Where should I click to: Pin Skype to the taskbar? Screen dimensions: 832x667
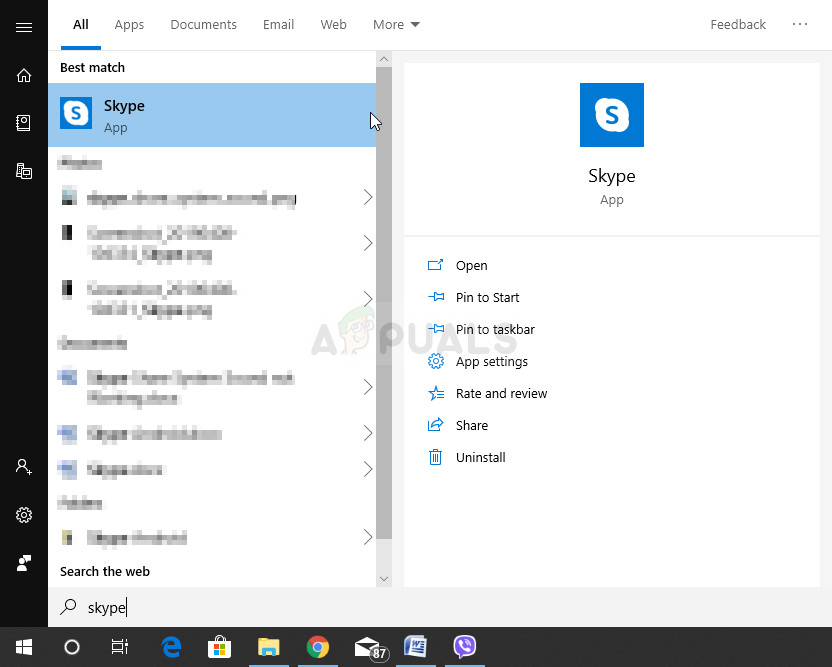(494, 329)
